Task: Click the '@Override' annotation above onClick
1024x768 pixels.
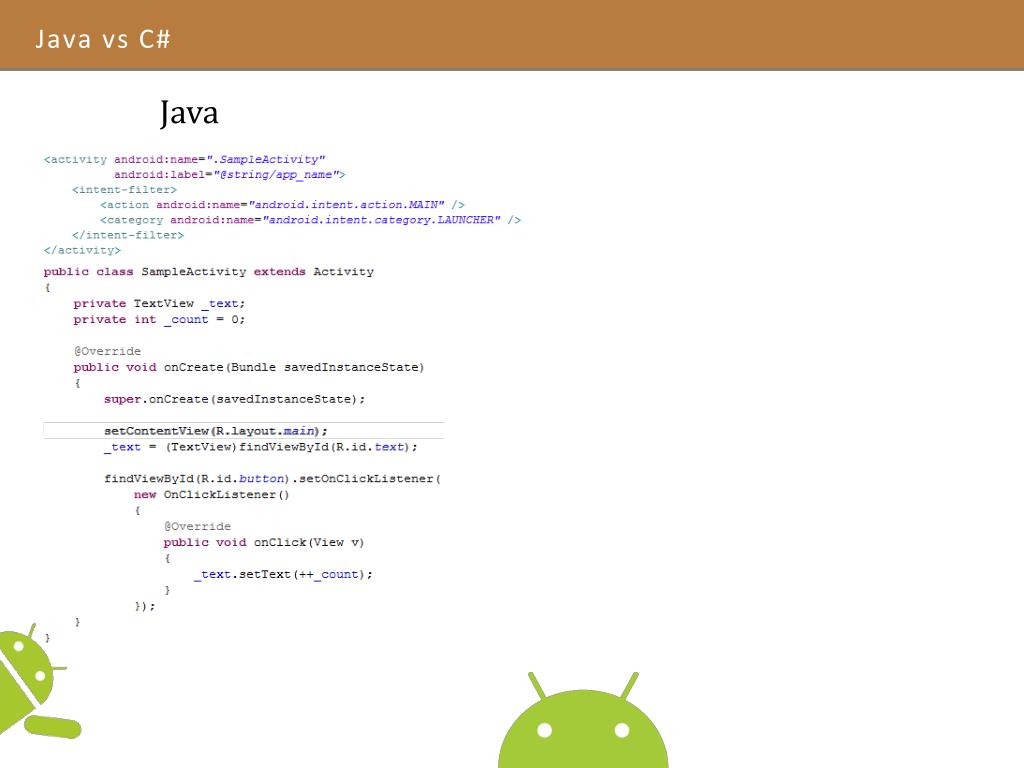Action: (197, 526)
